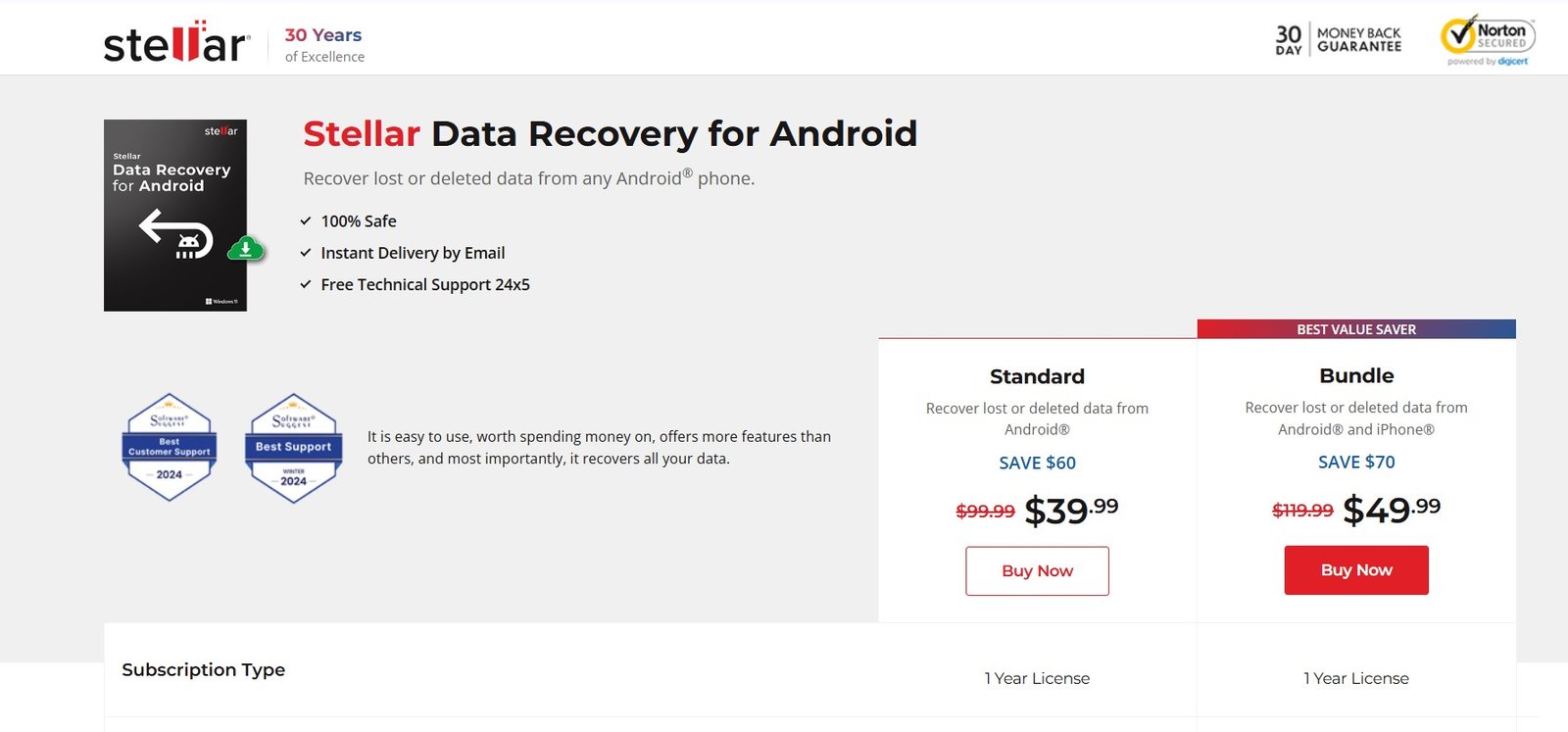Click the Best Support Winter 2024 badge
The image size is (1568, 732).
pyautogui.click(x=294, y=448)
